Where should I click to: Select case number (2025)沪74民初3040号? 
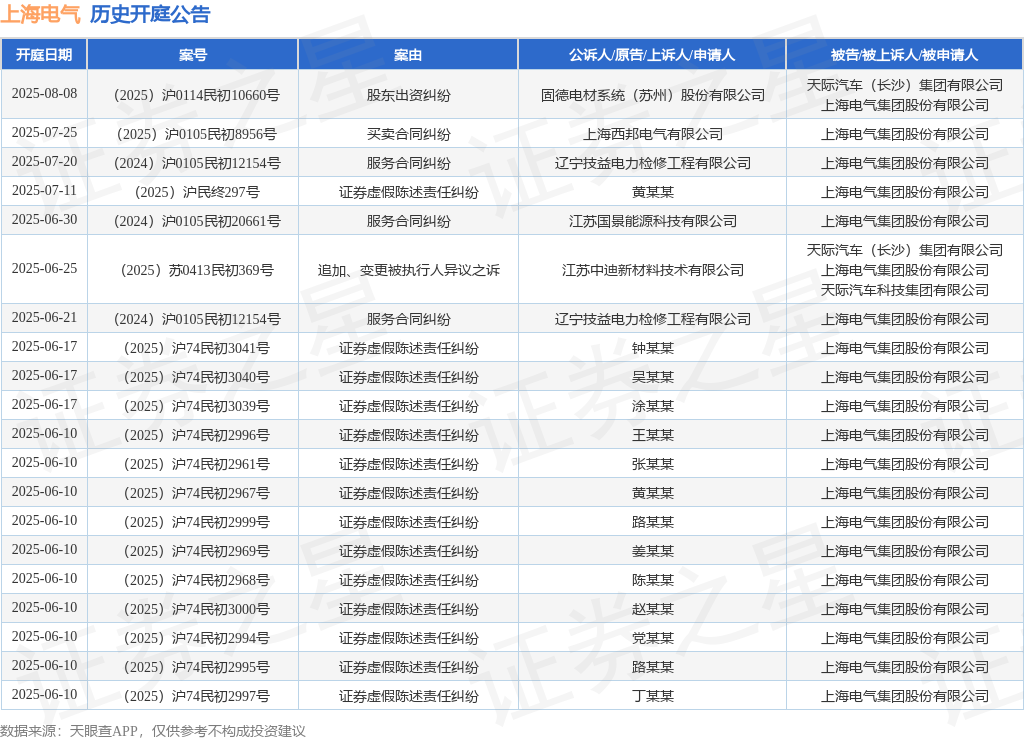(197, 378)
